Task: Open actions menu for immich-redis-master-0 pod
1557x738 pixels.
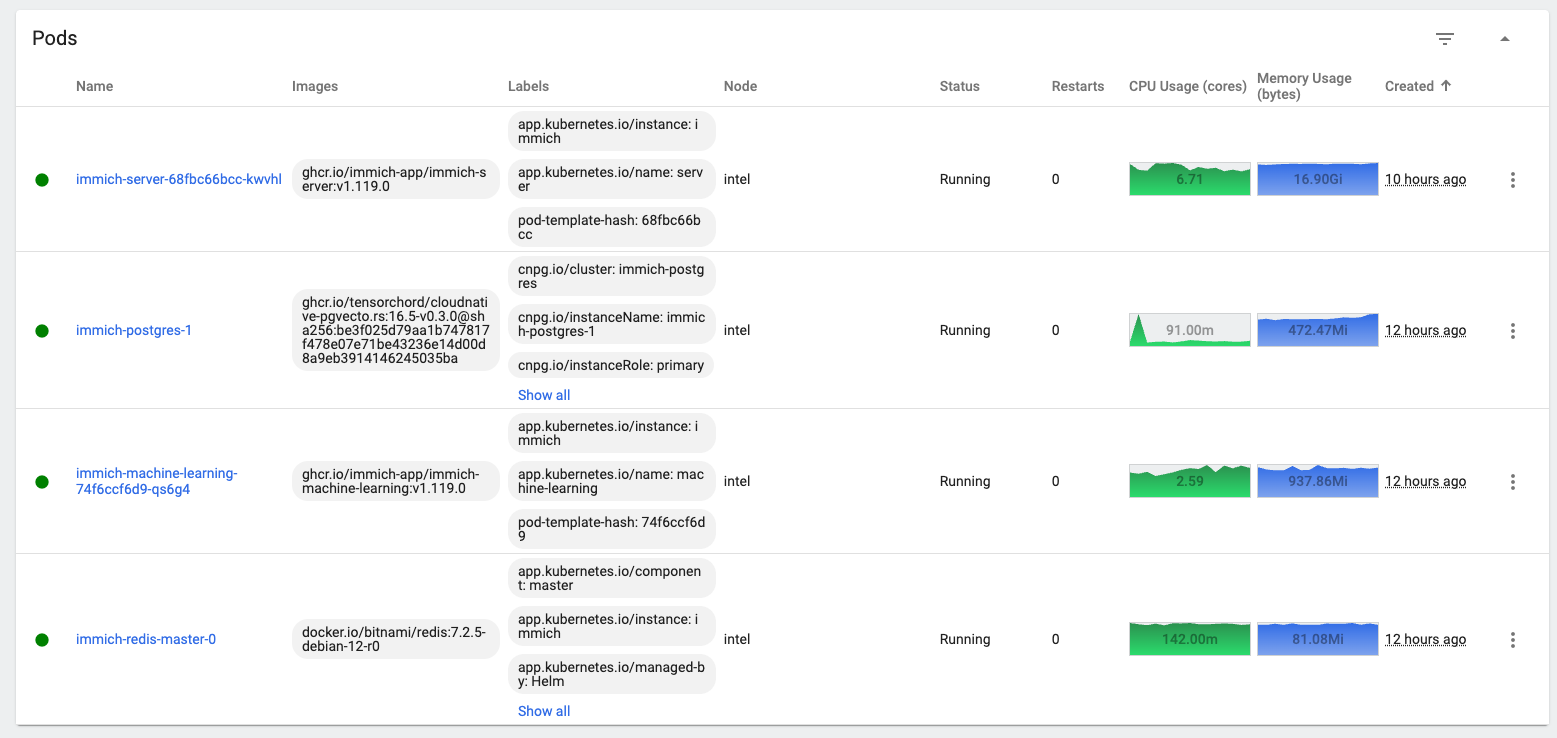Action: [x=1512, y=639]
